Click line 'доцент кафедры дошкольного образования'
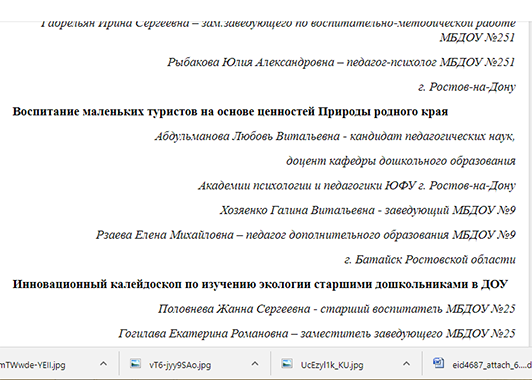 point(401,161)
